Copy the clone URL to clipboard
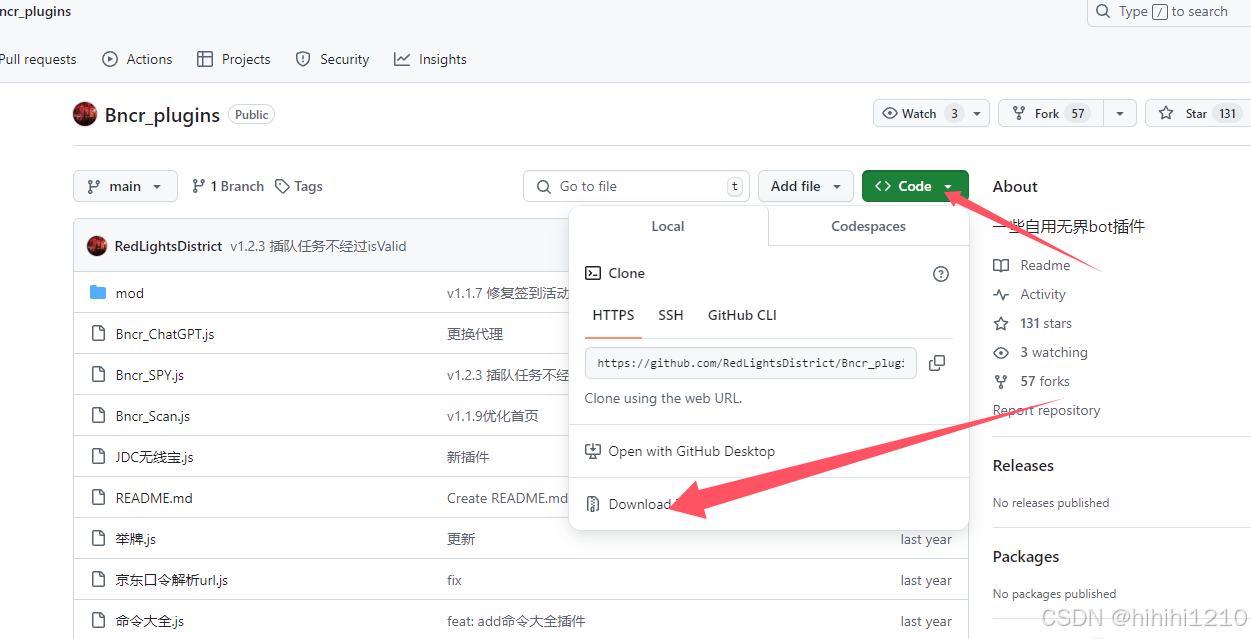The width and height of the screenshot is (1251, 639). 937,363
